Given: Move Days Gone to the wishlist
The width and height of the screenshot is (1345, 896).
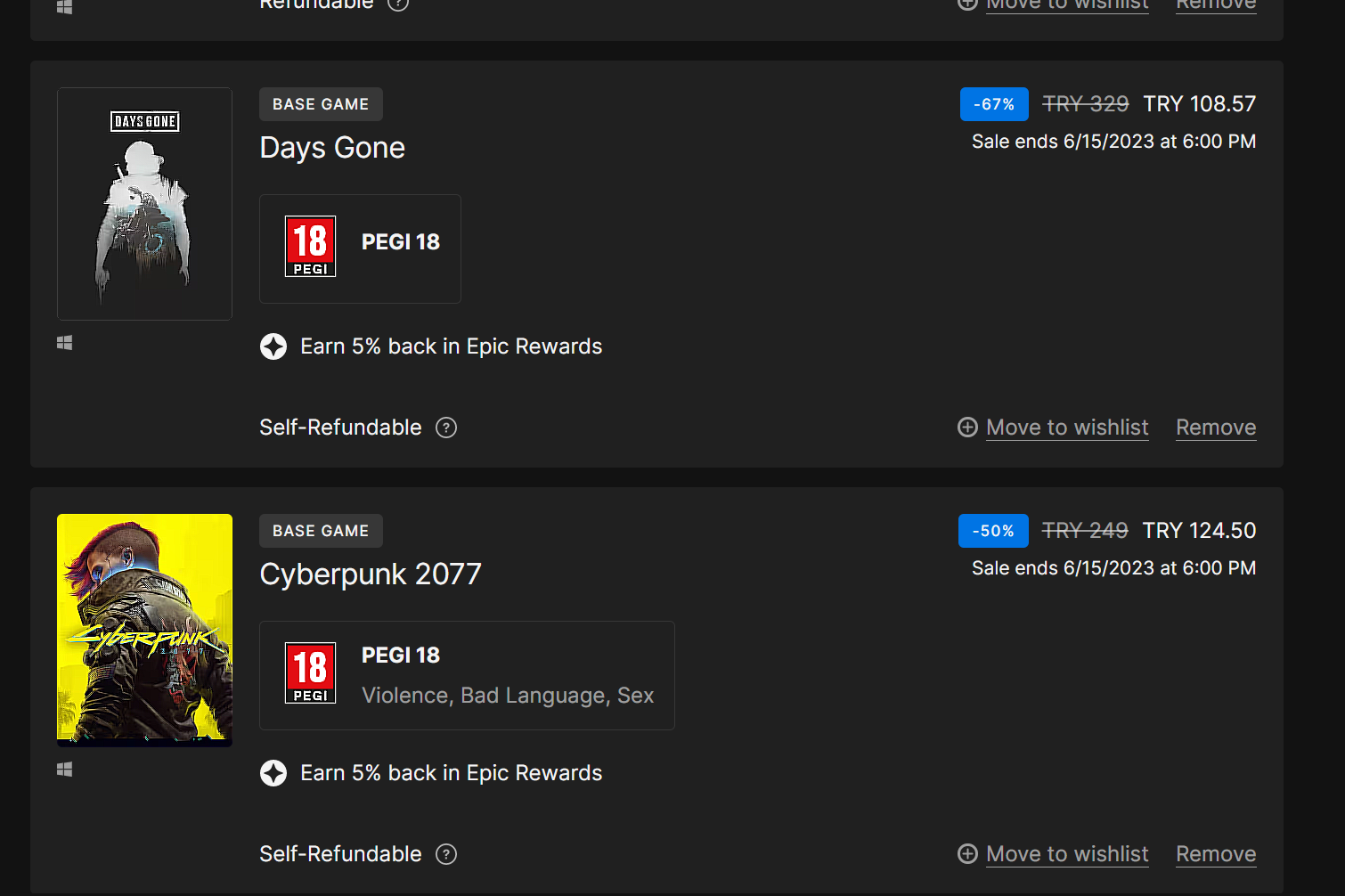Looking at the screenshot, I should (x=1067, y=428).
